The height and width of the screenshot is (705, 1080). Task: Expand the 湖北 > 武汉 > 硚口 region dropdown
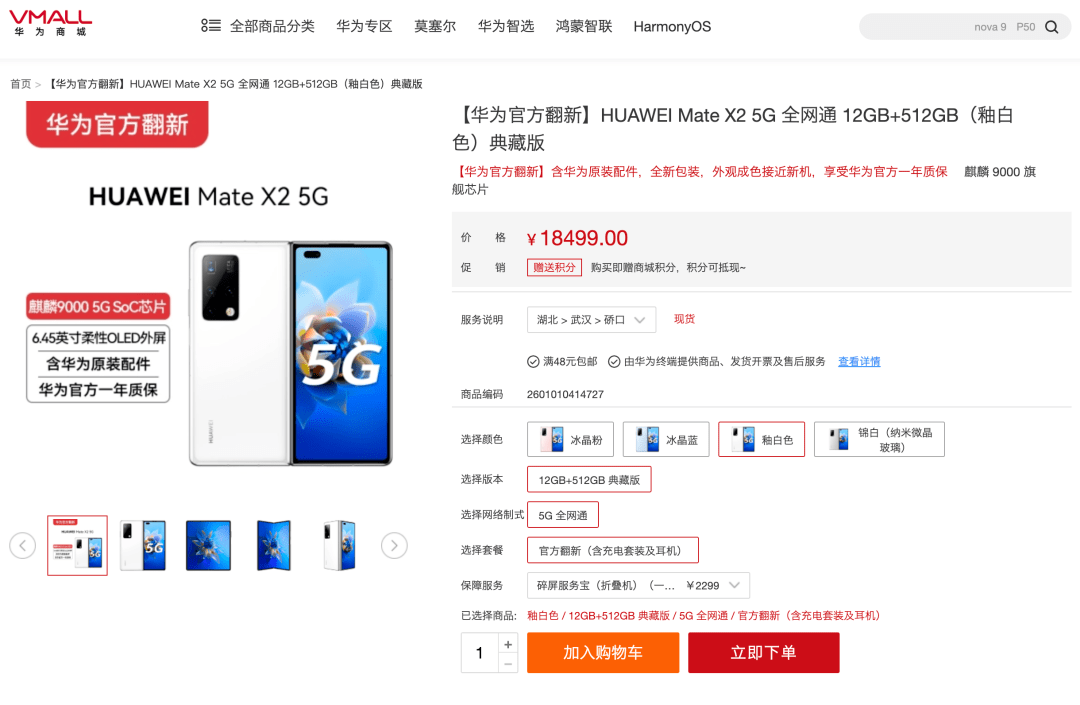(591, 319)
